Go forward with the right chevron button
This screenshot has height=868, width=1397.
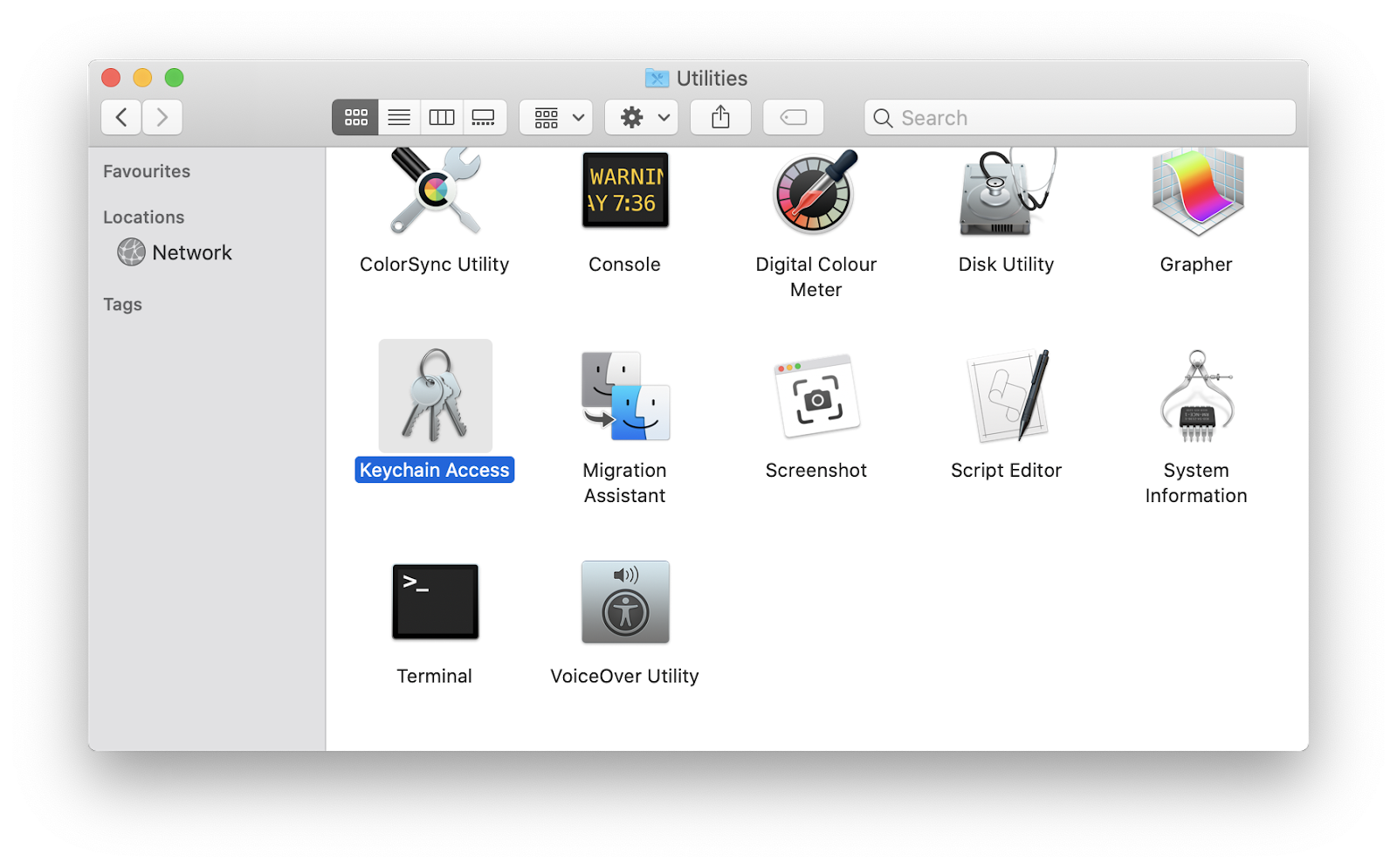tap(162, 117)
